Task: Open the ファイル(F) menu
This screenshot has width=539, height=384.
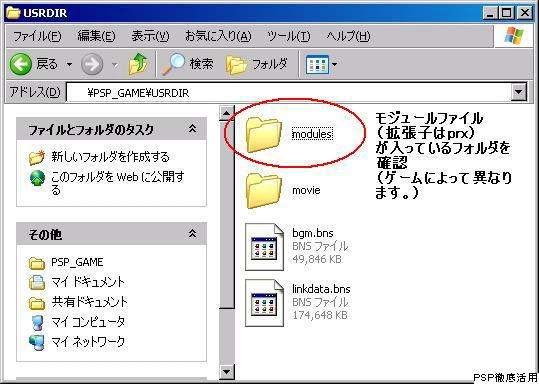Action: pos(37,36)
